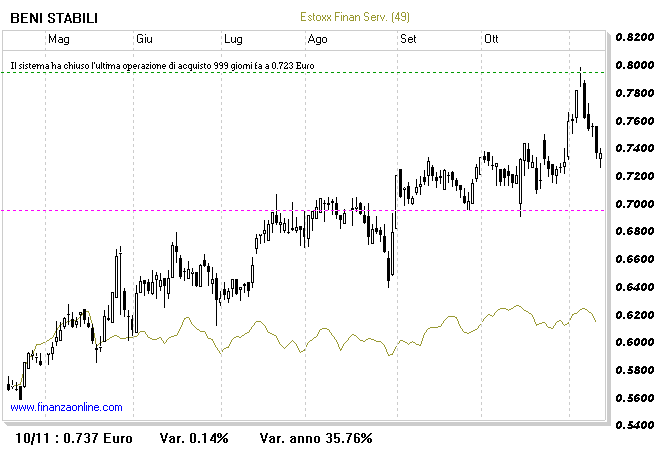Click the Mag month label

pyautogui.click(x=59, y=39)
